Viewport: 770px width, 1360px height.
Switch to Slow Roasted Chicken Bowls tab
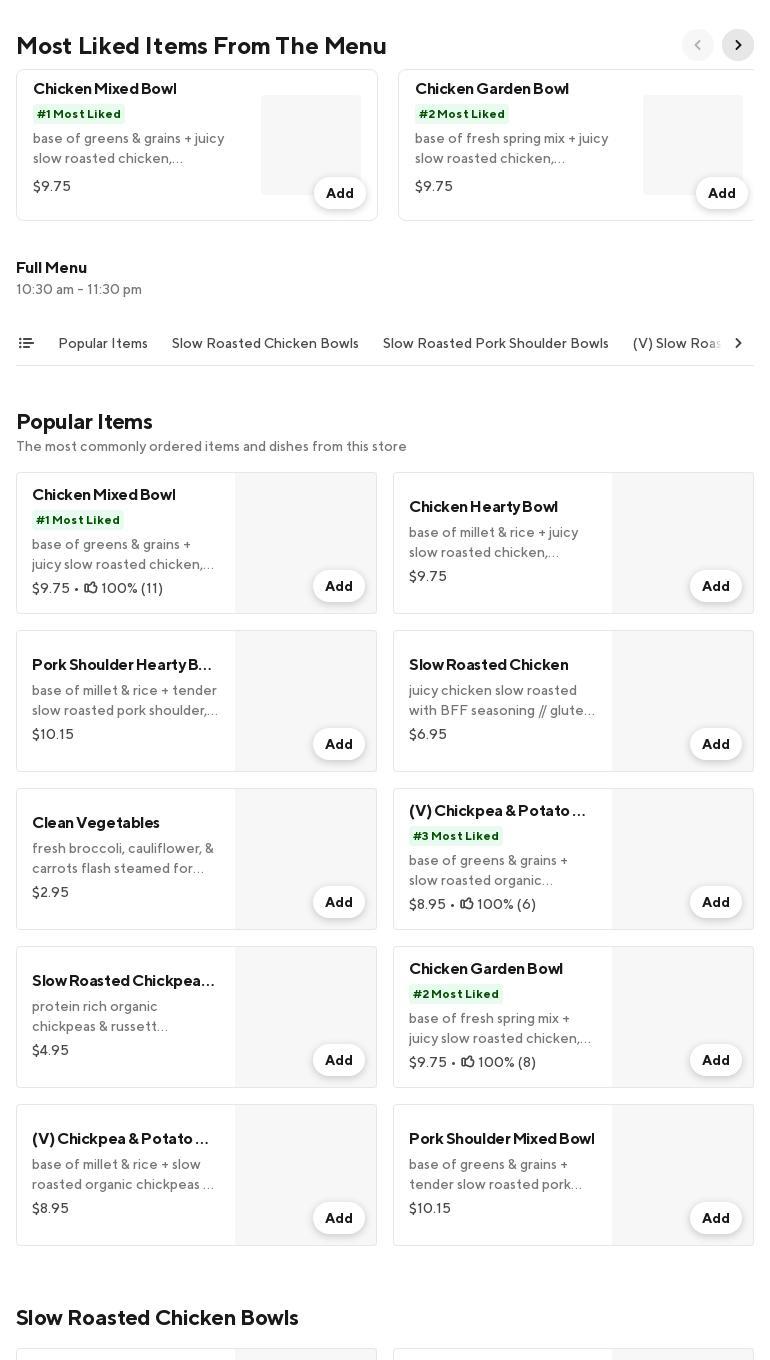(x=265, y=343)
